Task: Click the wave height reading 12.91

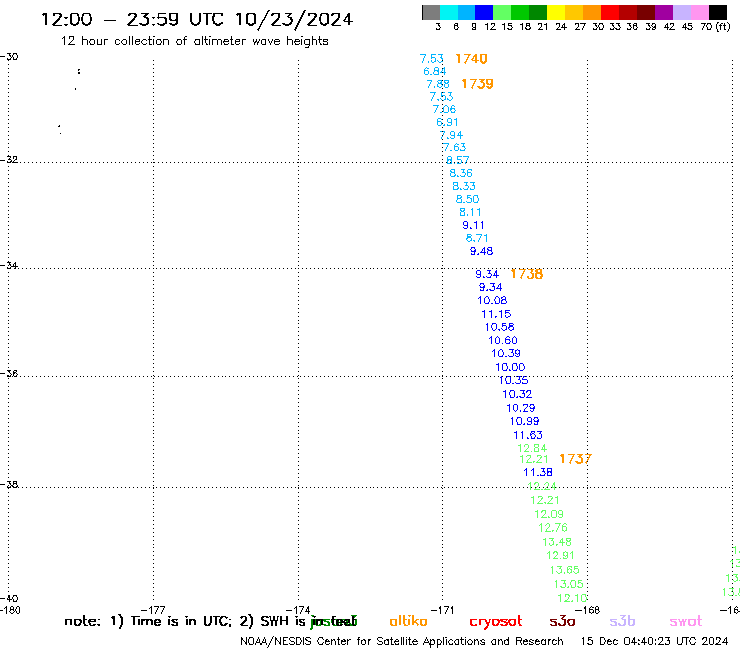Action: pos(560,556)
